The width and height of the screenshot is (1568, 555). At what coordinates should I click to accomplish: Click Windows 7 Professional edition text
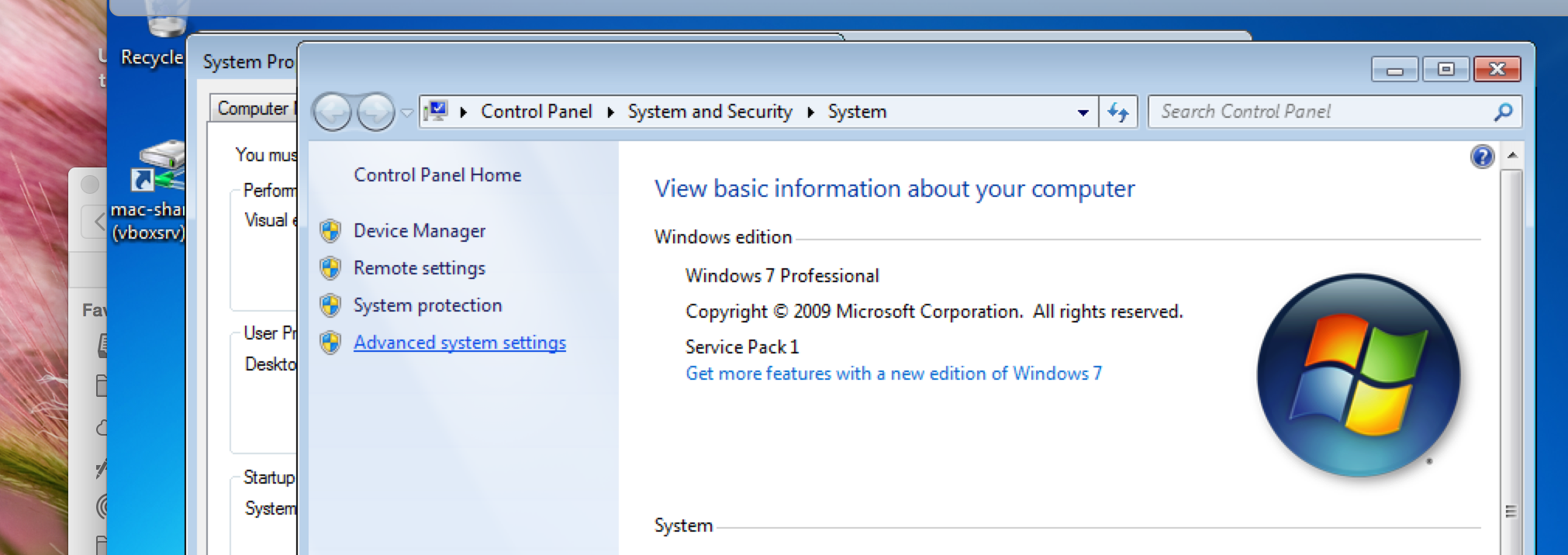click(782, 276)
